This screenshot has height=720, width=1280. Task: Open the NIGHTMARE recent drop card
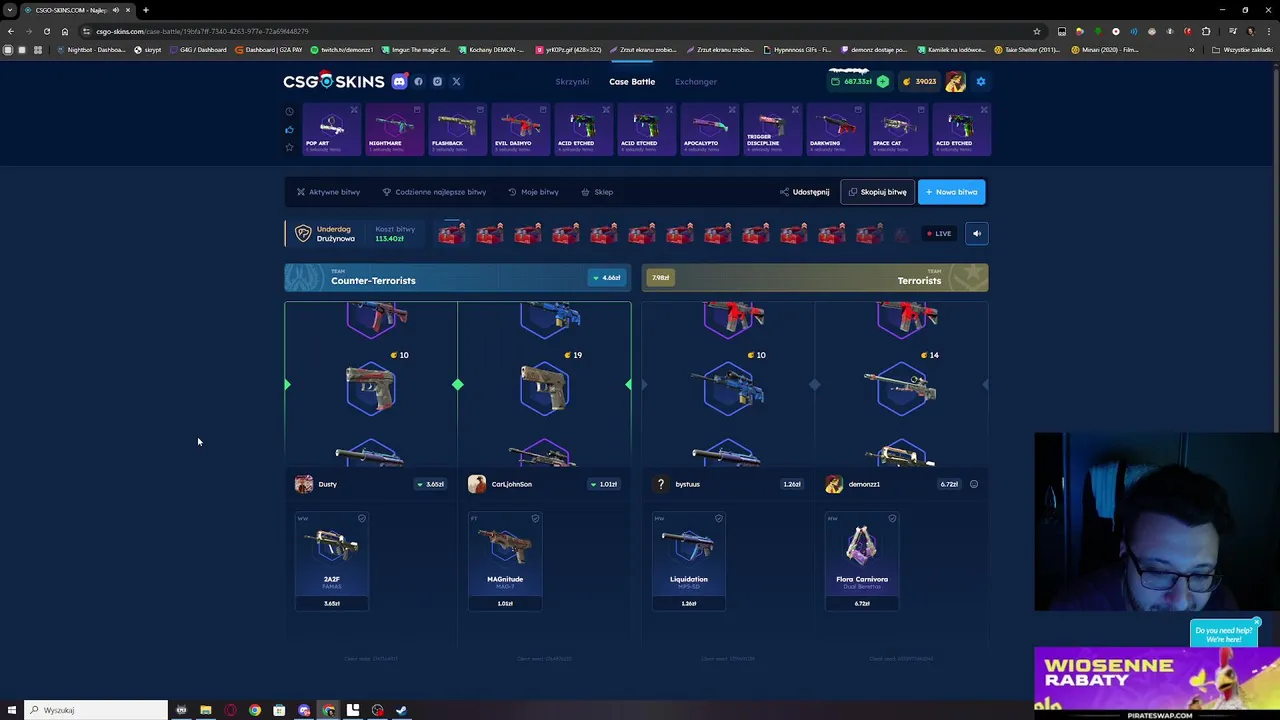[394, 130]
